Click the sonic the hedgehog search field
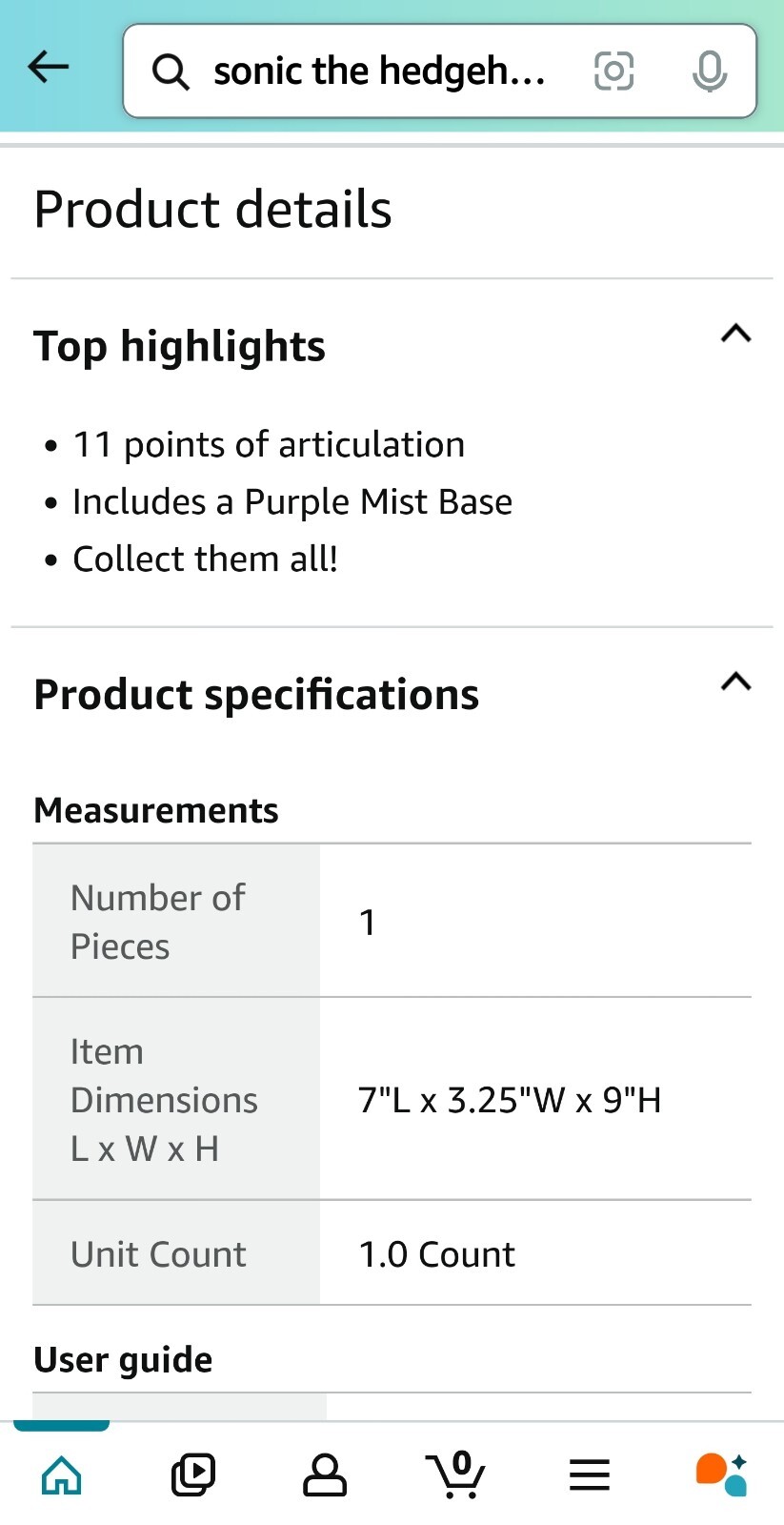The height and width of the screenshot is (1525, 784). [440, 71]
